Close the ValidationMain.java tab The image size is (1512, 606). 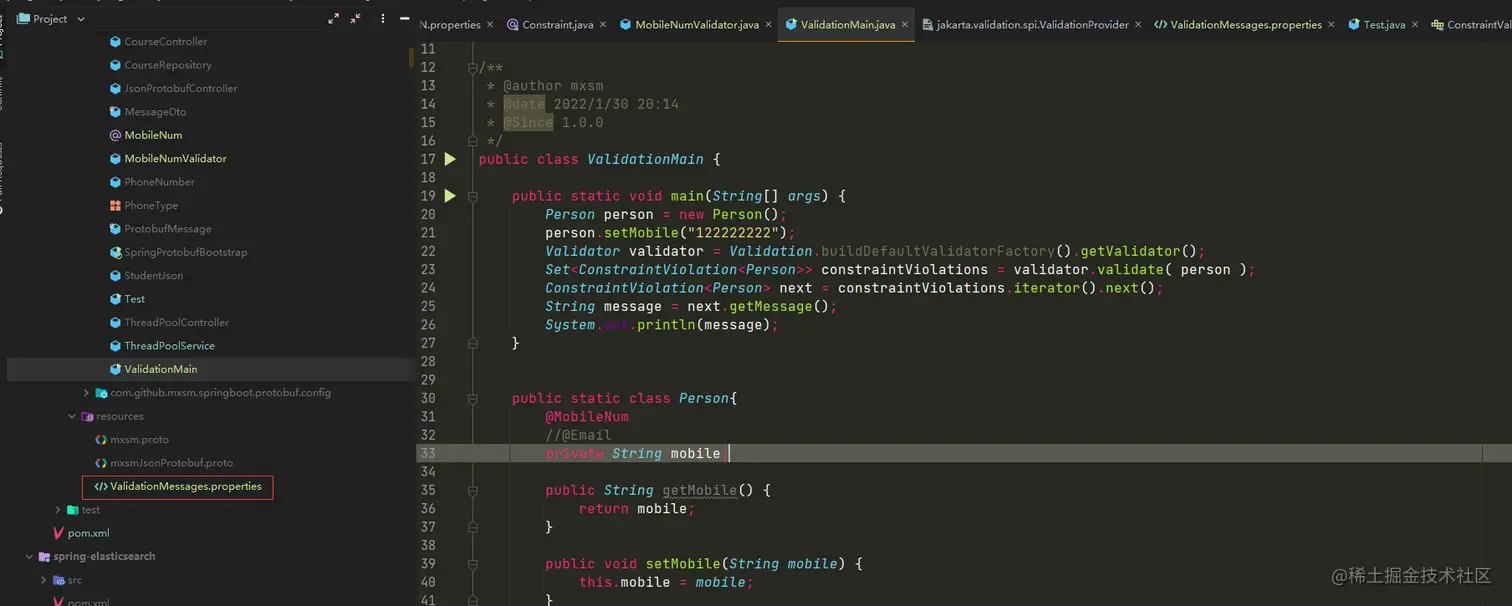(904, 25)
